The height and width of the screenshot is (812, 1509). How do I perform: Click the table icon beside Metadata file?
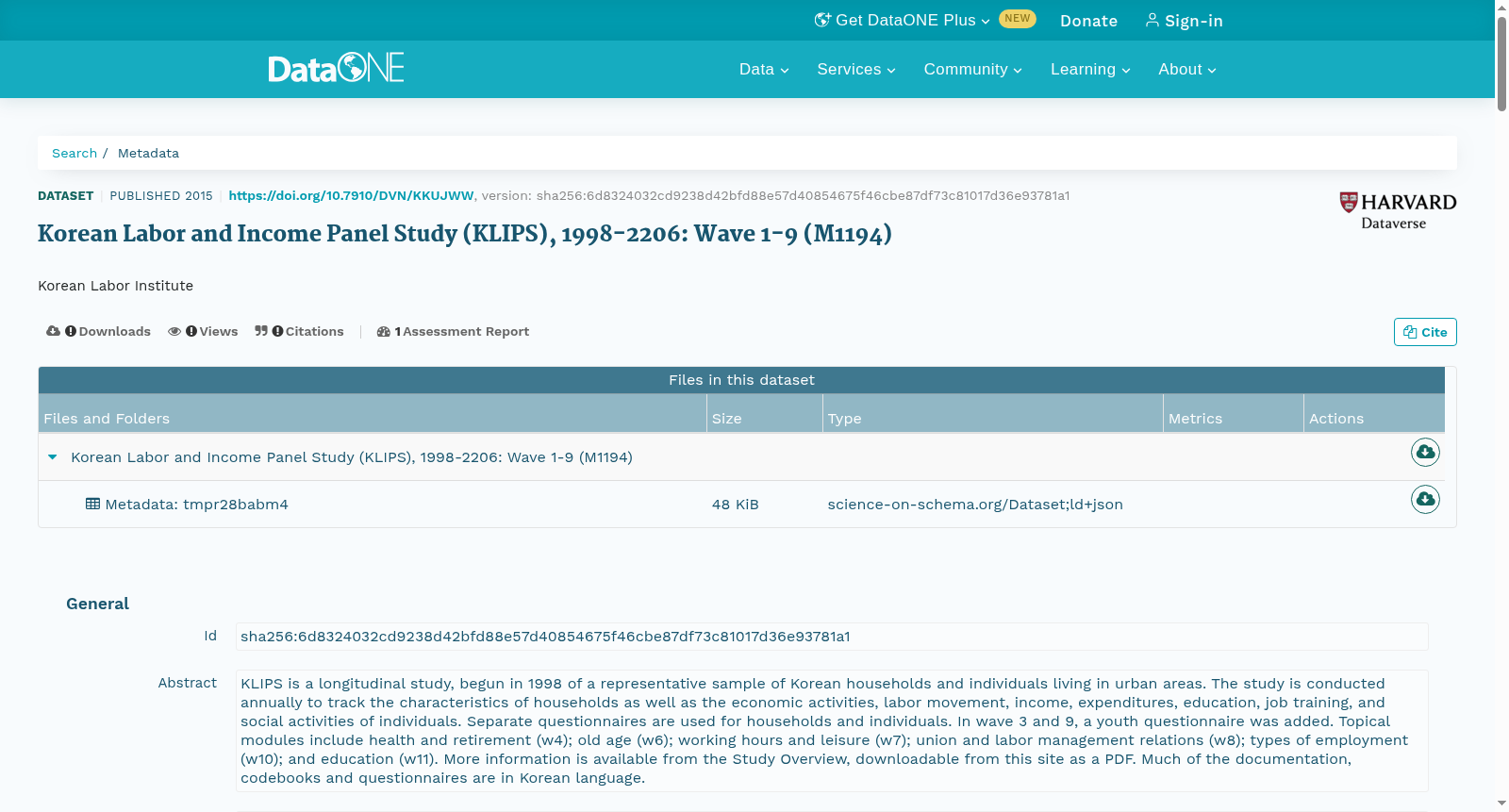coord(92,504)
